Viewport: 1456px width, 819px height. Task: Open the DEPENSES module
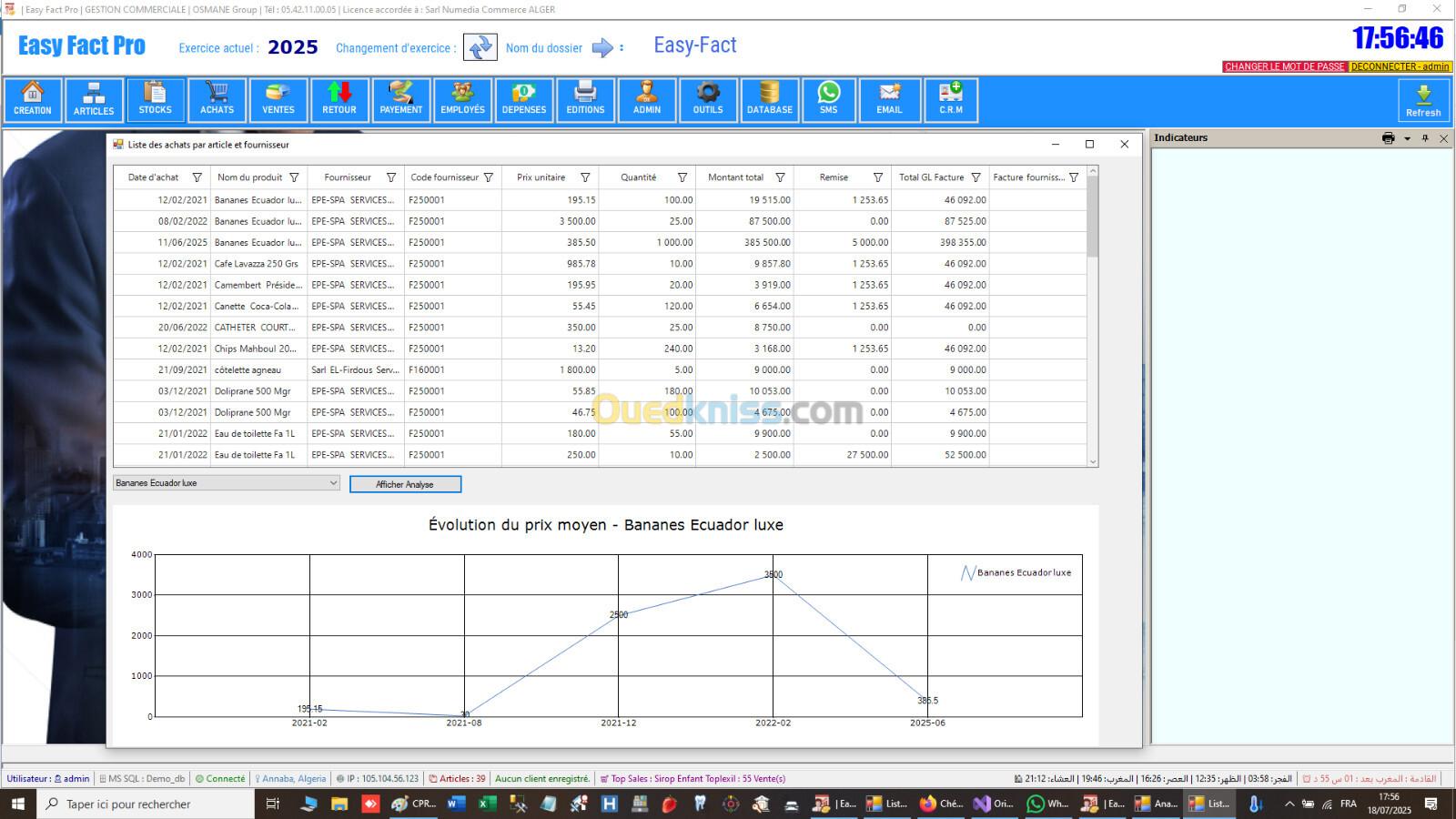point(524,99)
